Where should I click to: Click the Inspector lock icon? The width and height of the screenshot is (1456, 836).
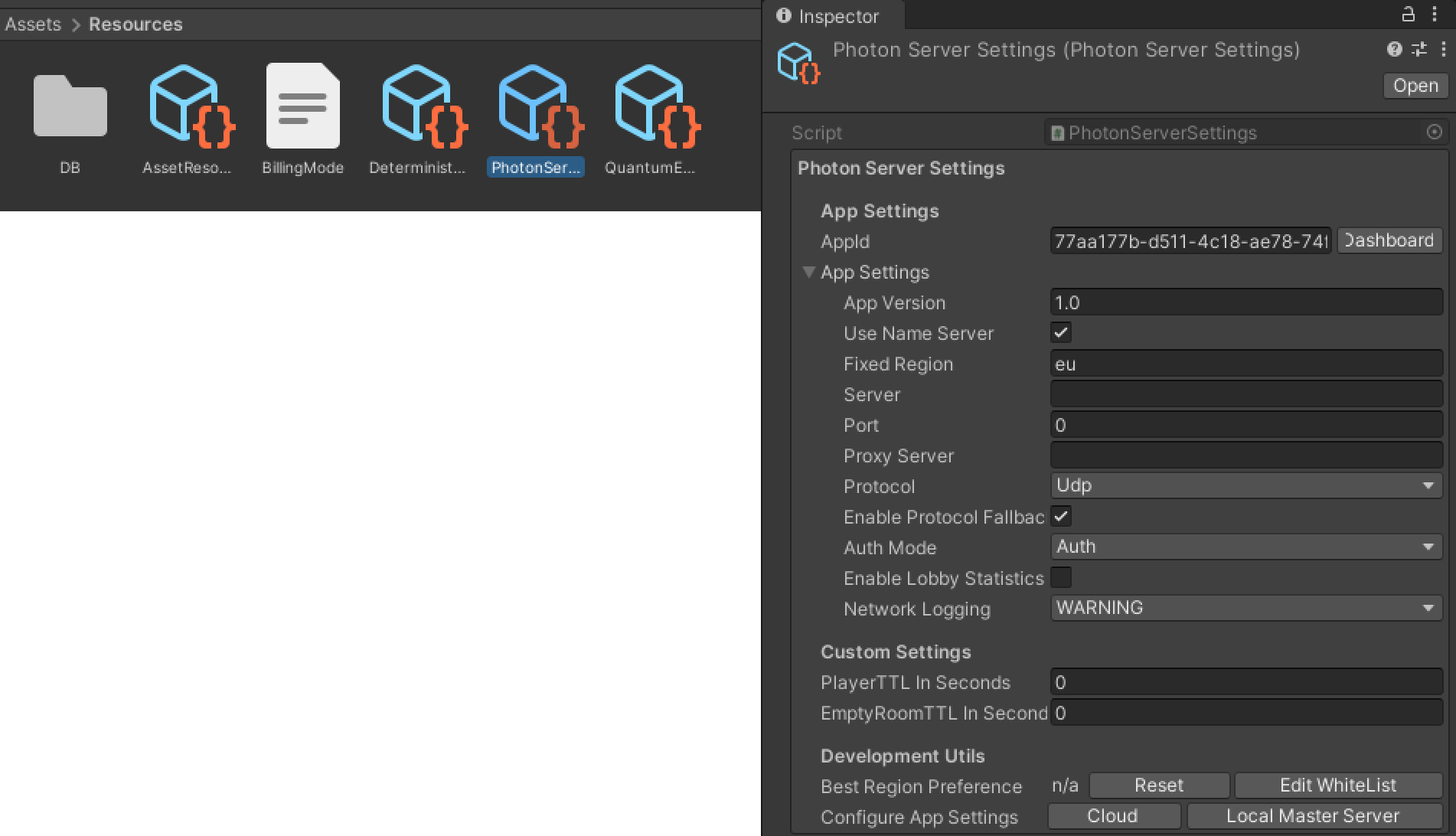(1408, 14)
